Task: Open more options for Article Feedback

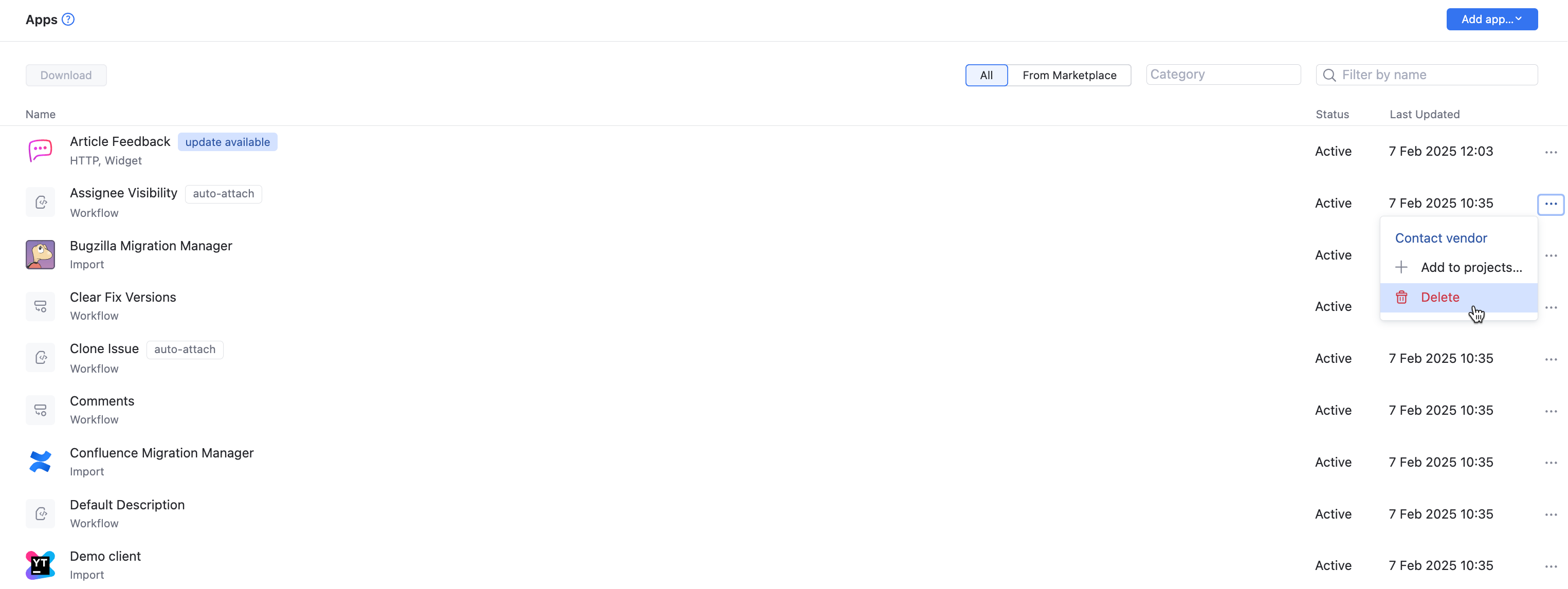Action: click(1551, 152)
